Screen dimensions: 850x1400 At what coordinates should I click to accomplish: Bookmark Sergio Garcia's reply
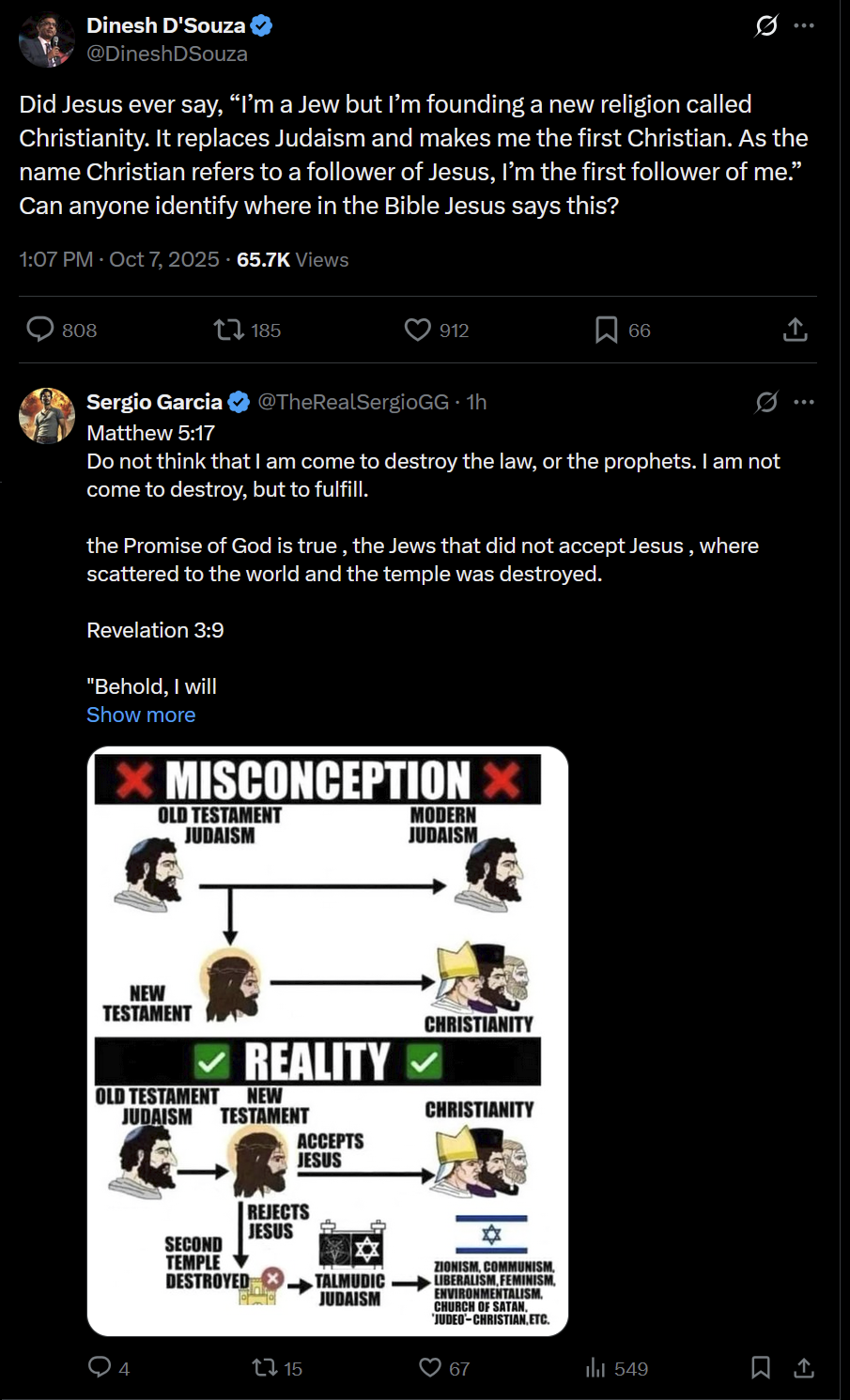pos(761,1367)
